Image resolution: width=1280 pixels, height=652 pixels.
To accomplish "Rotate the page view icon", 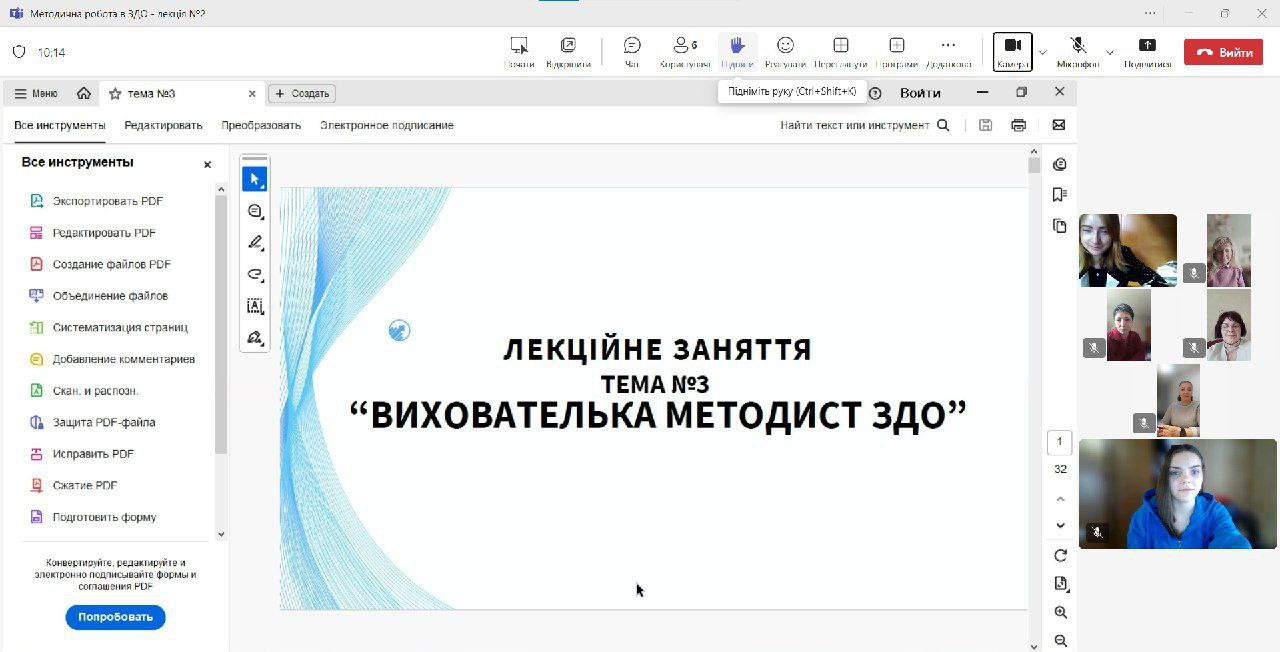I will (1060, 556).
